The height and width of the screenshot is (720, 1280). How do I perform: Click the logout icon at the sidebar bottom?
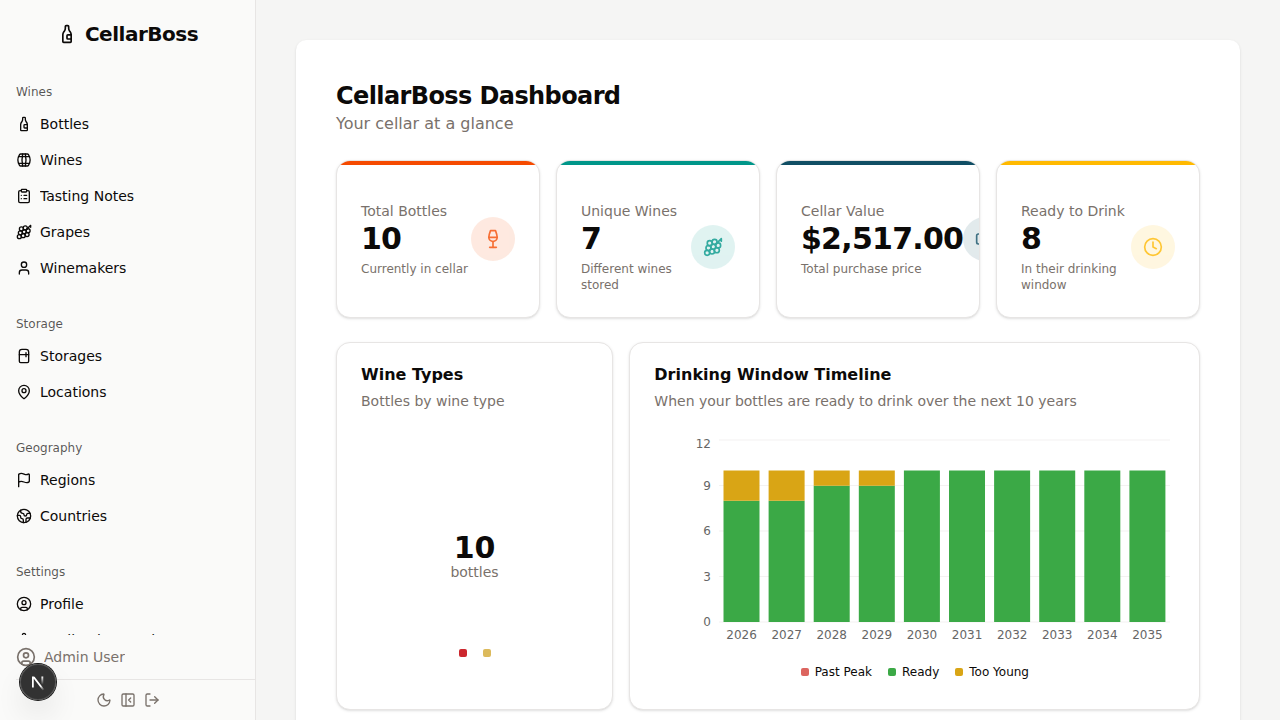(152, 700)
